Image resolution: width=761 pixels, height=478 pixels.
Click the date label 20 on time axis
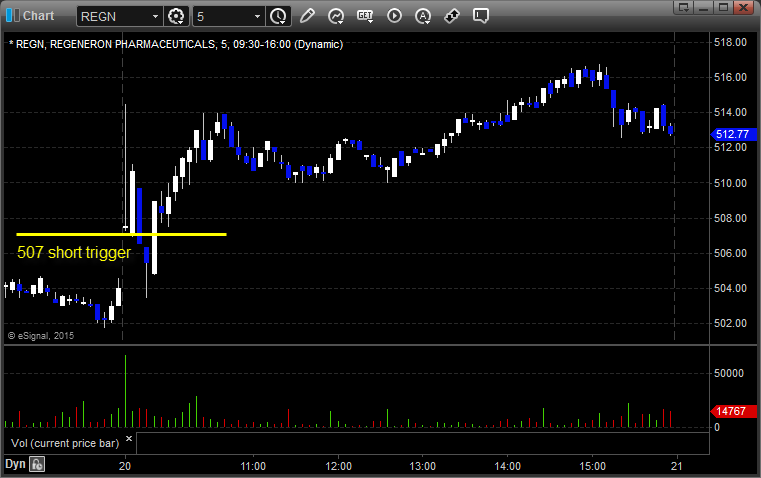pyautogui.click(x=125, y=466)
